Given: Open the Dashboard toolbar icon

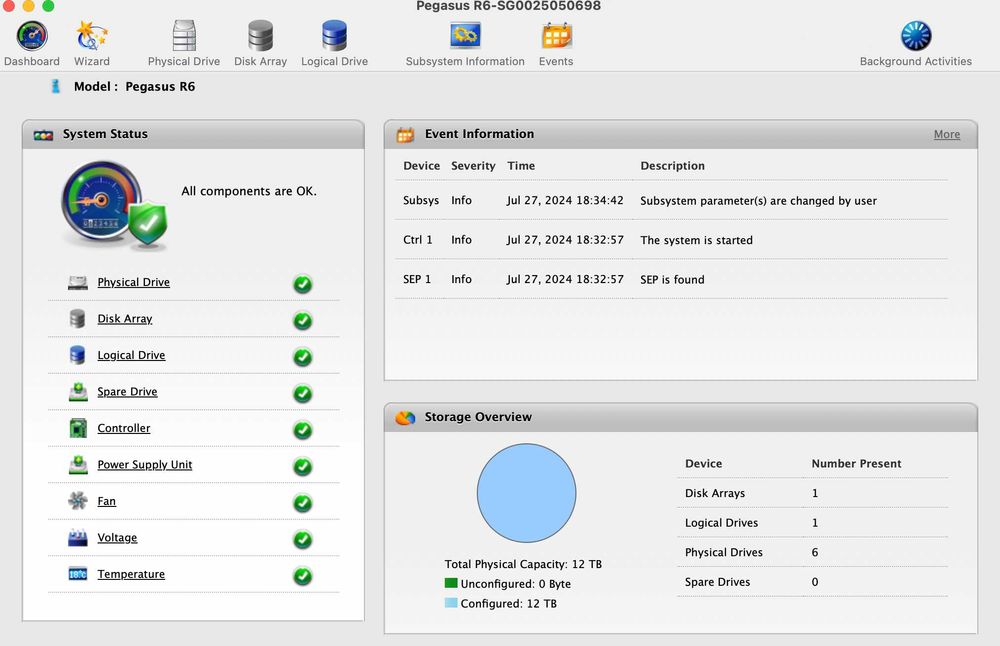Looking at the screenshot, I should point(32,36).
